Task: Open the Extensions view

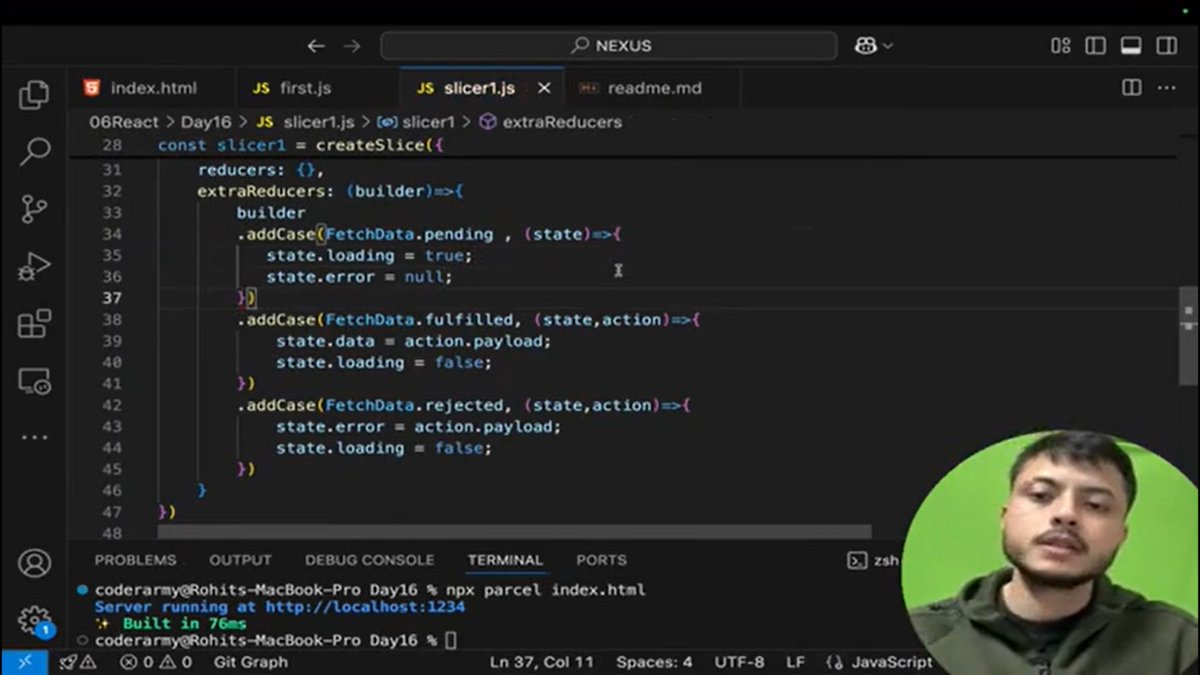Action: click(34, 321)
